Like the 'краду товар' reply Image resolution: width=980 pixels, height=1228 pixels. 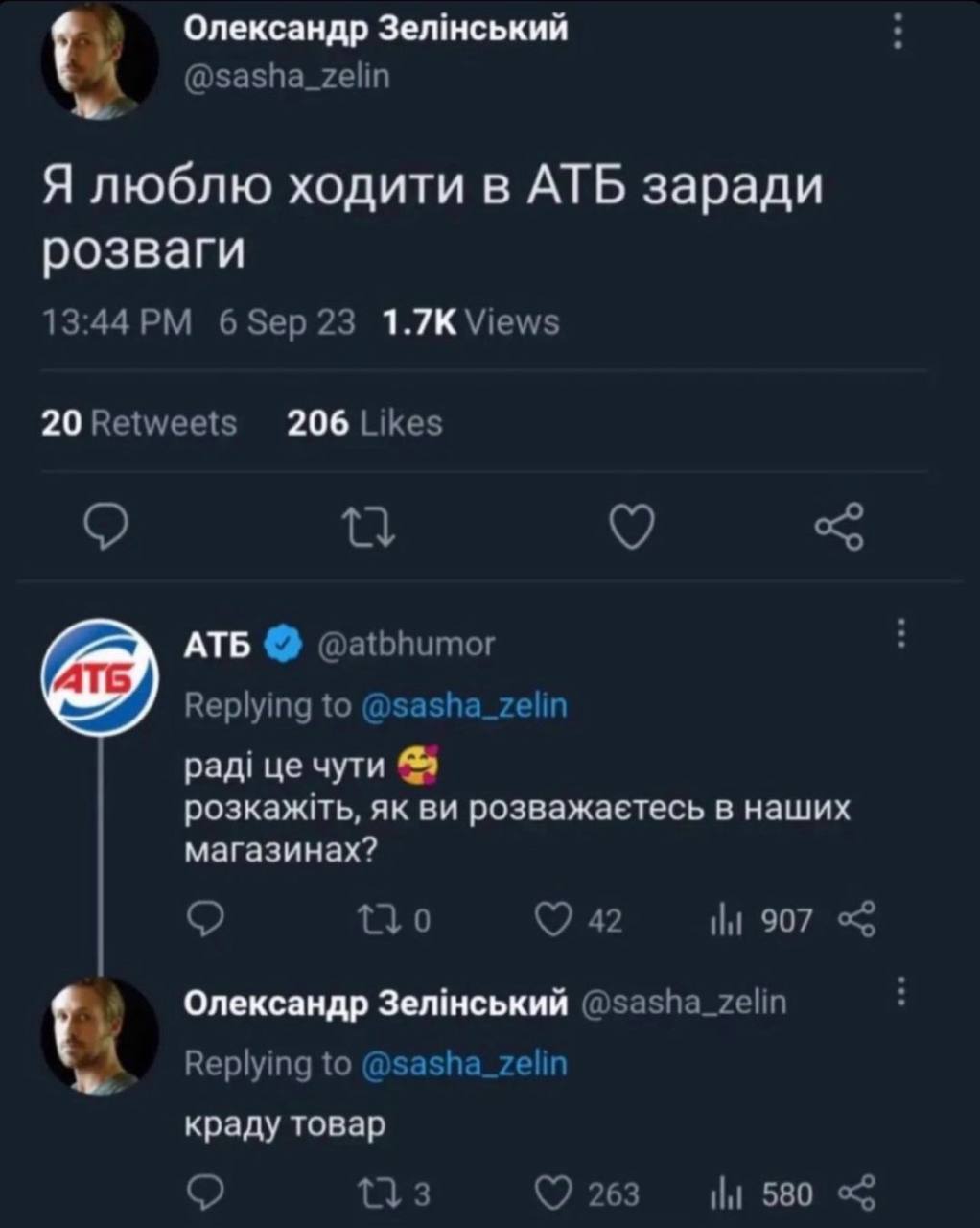(553, 1193)
